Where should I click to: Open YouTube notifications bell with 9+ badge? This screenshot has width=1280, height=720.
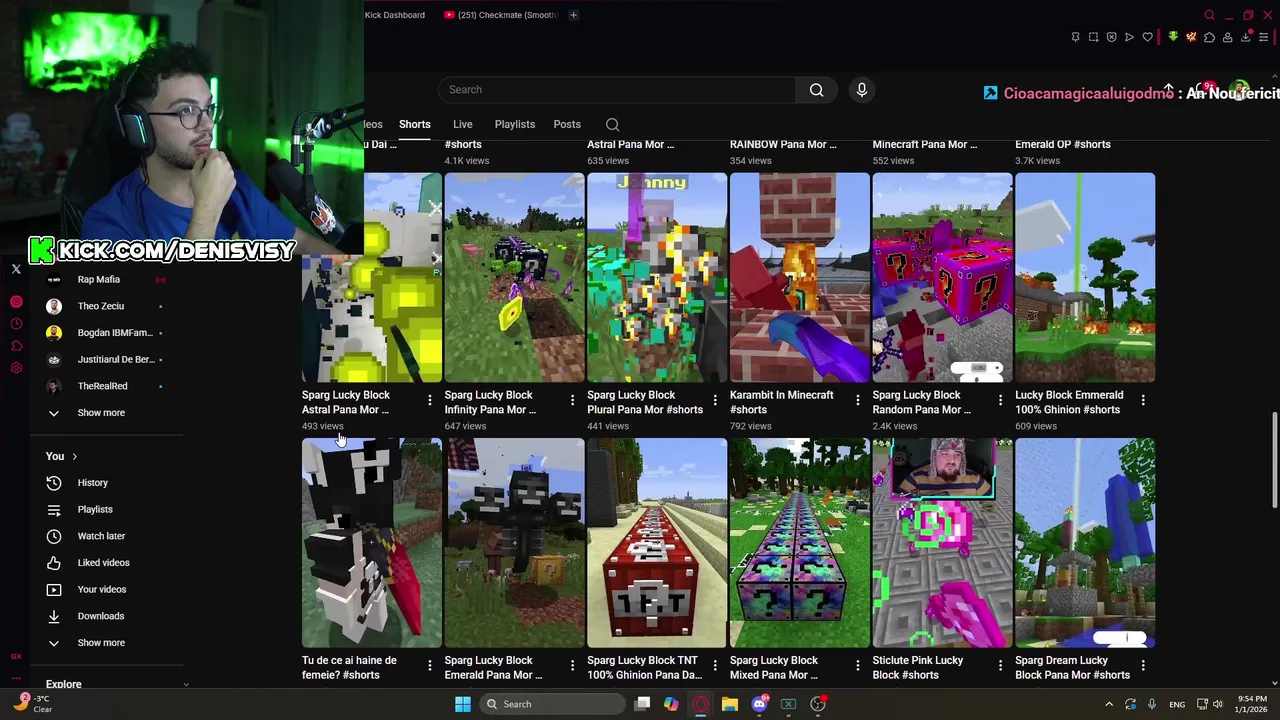[1205, 90]
